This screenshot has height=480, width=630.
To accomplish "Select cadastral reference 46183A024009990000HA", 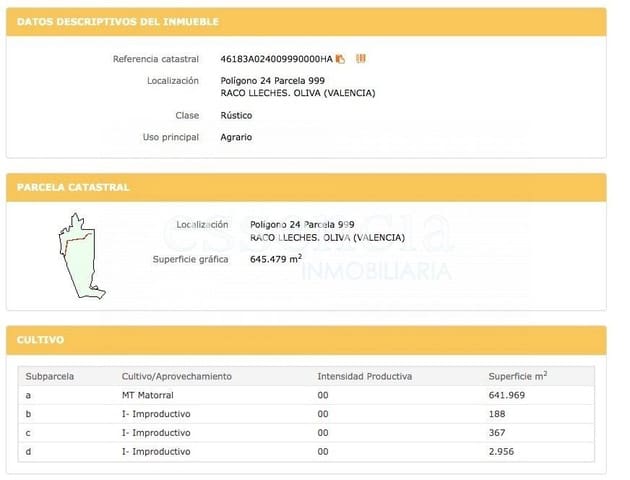I will pos(276,59).
